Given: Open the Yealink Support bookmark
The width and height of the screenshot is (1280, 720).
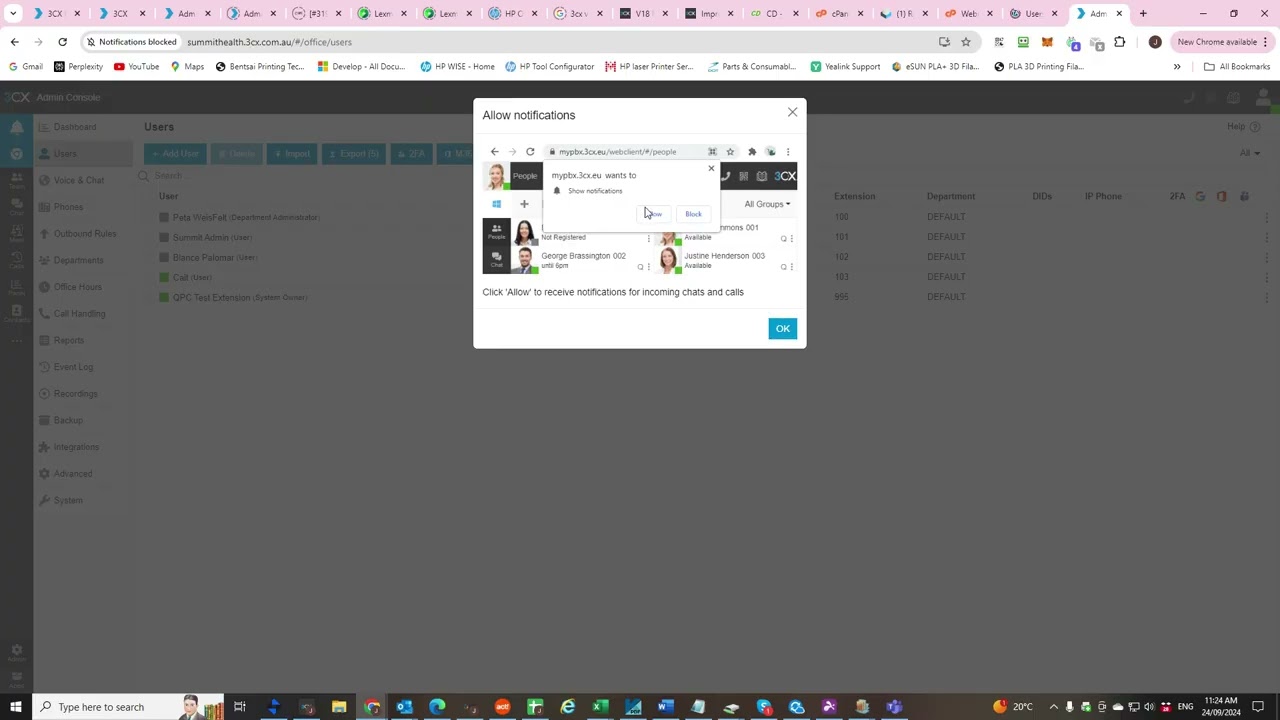Looking at the screenshot, I should coord(845,67).
